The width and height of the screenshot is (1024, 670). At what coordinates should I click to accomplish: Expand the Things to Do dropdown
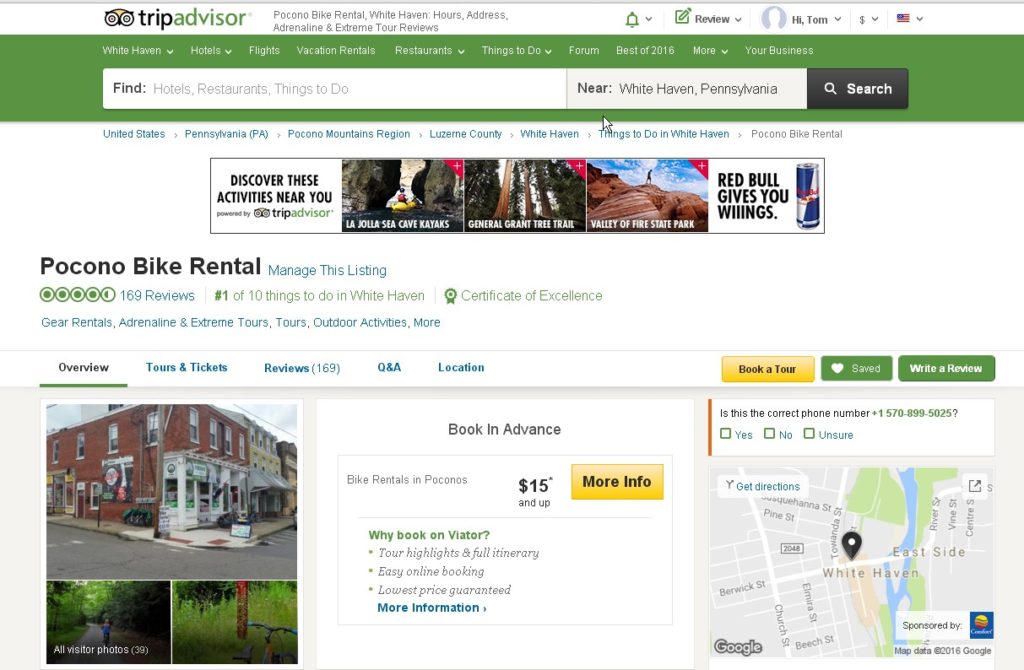pyautogui.click(x=517, y=50)
